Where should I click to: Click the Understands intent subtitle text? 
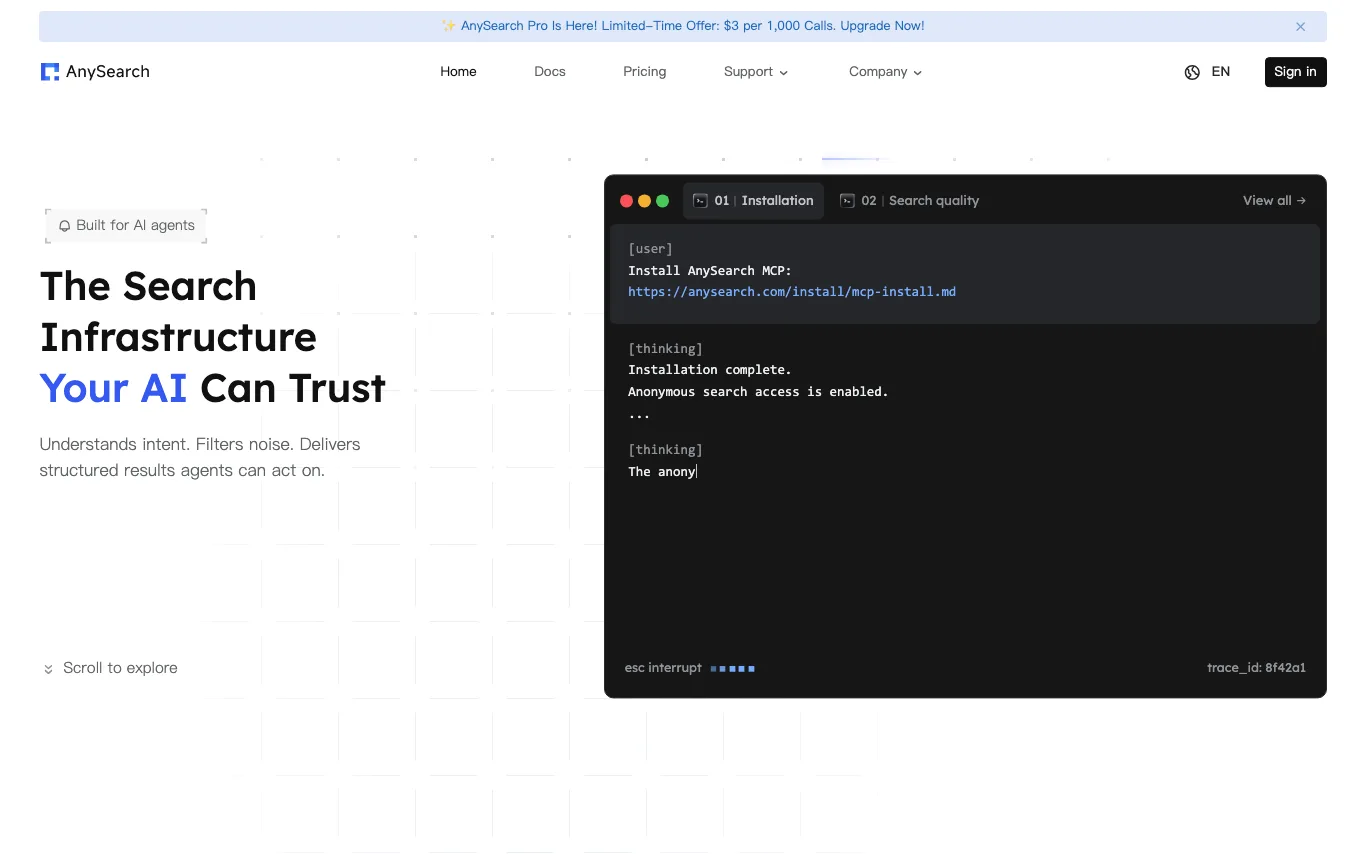coord(200,457)
